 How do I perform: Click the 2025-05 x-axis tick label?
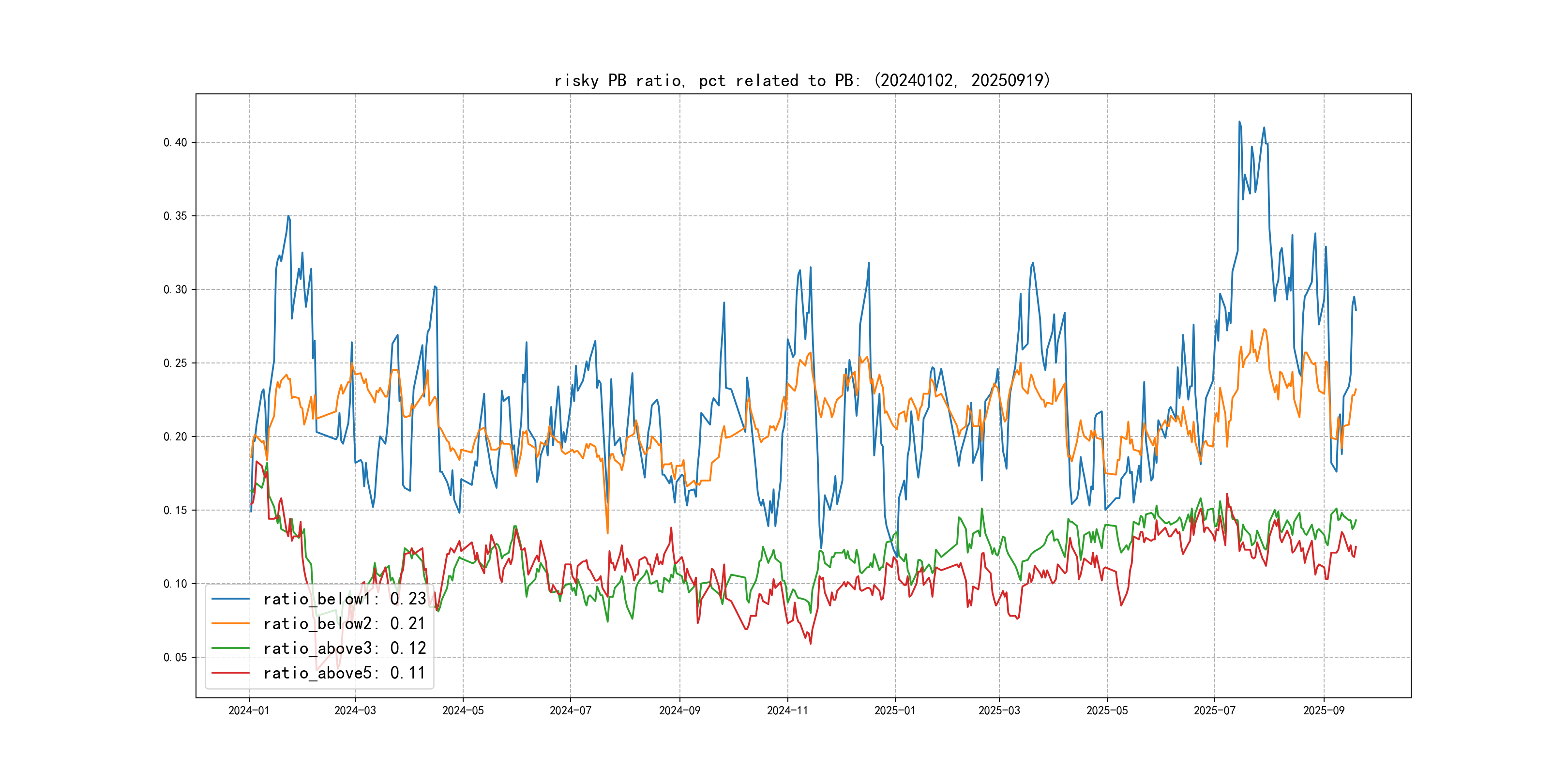tap(1107, 710)
